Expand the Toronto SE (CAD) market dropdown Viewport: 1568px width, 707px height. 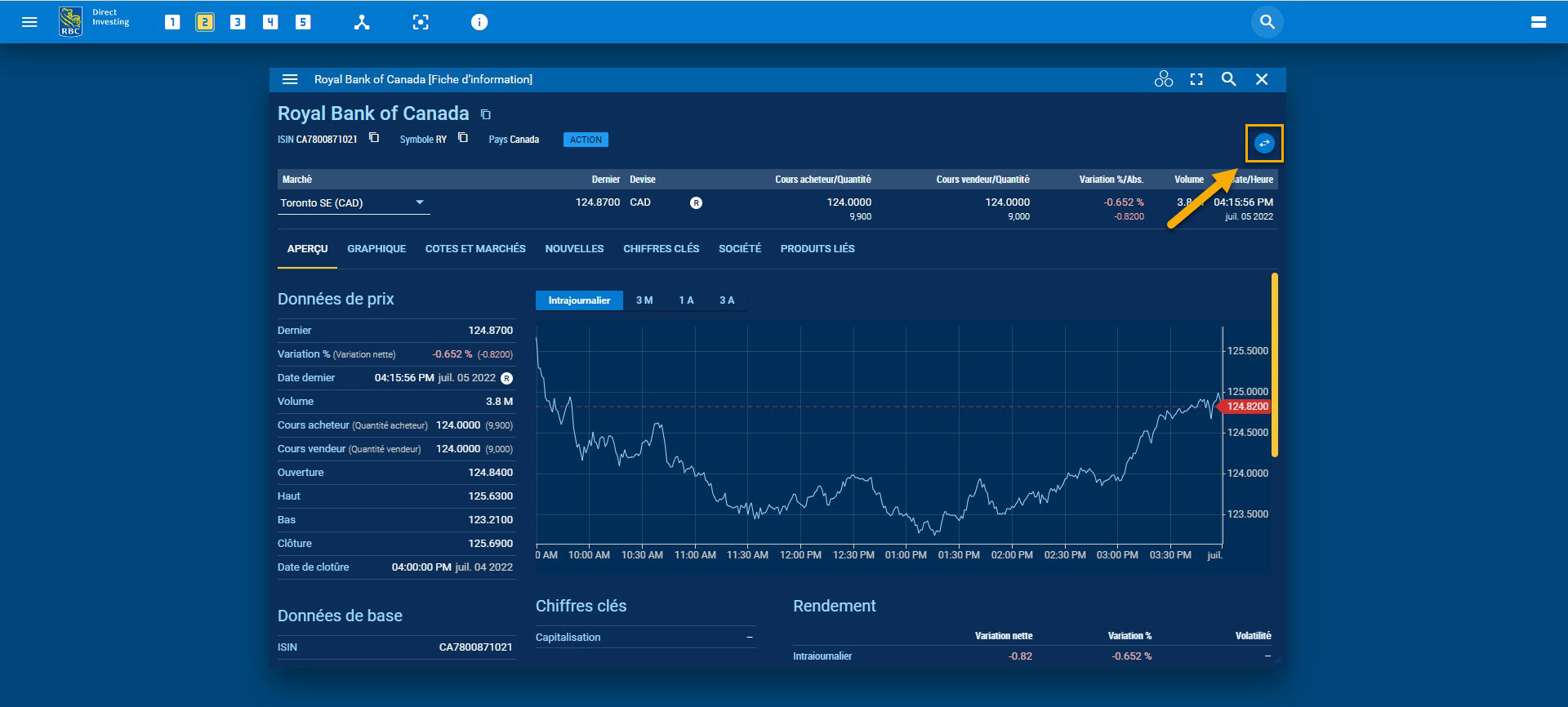419,202
